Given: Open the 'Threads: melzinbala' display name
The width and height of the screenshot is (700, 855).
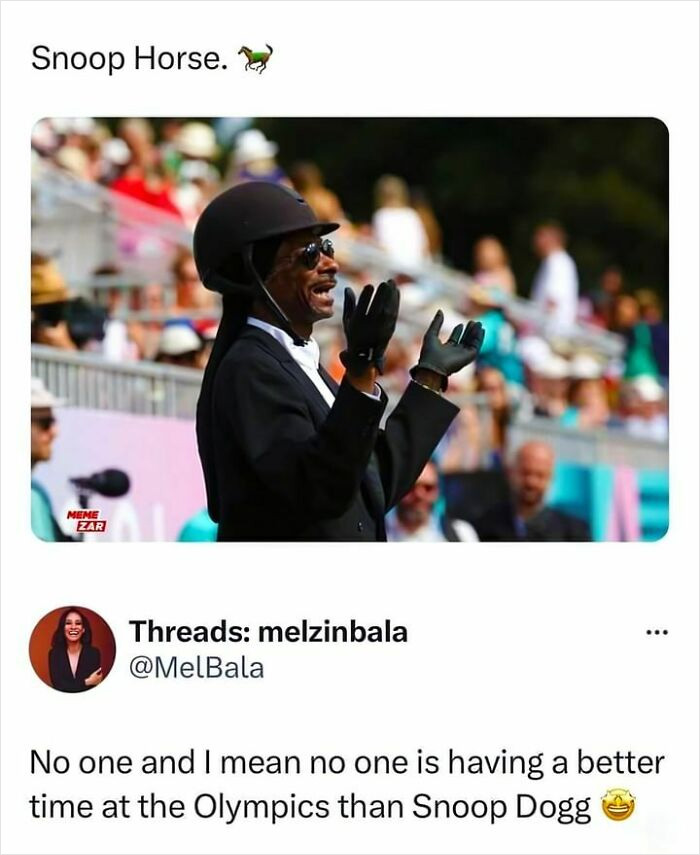Looking at the screenshot, I should (268, 633).
